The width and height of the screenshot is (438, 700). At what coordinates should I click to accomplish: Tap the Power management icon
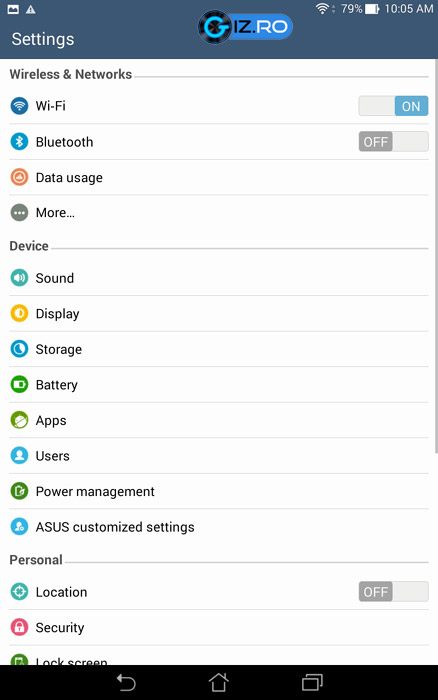point(19,491)
